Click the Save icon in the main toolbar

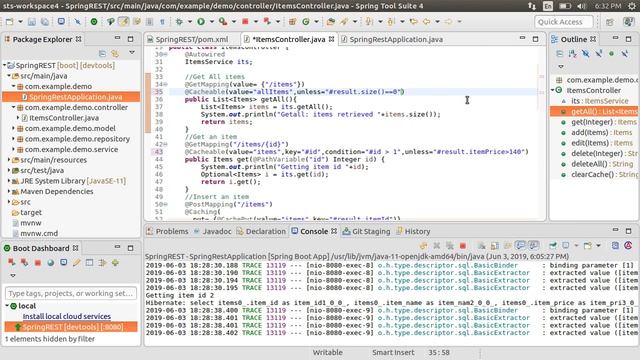point(31,22)
